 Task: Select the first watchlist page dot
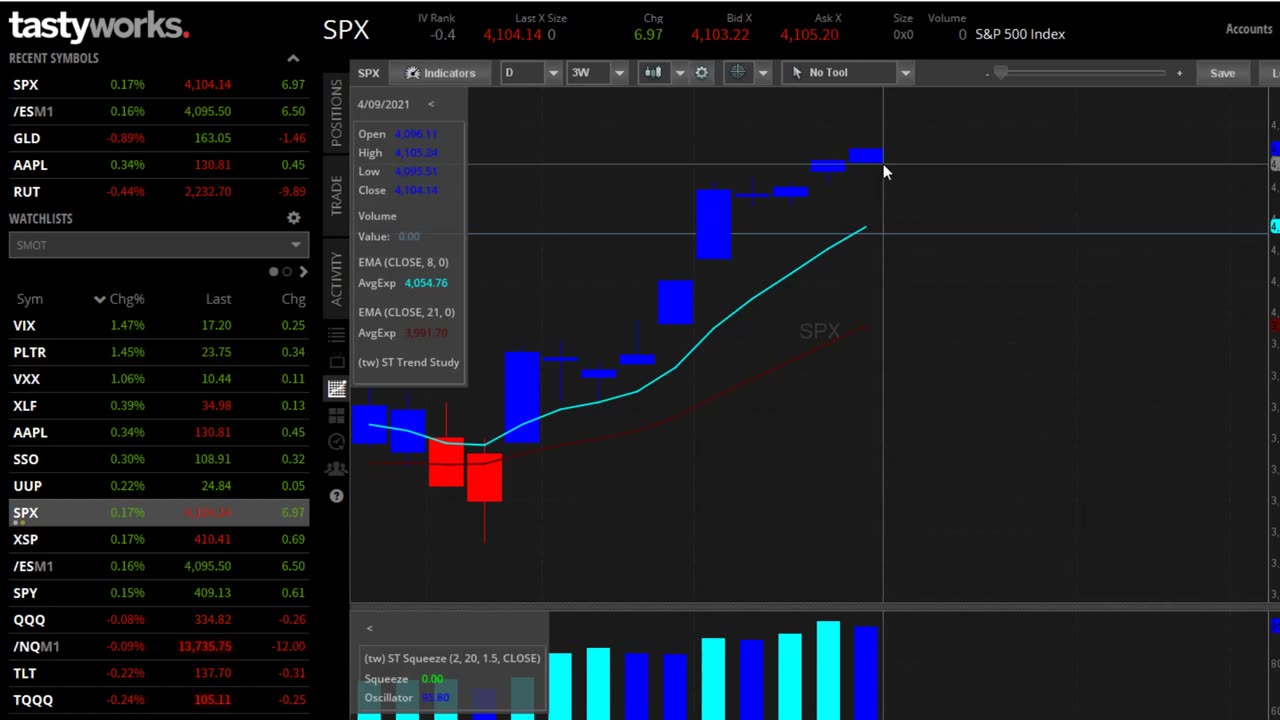(x=273, y=271)
